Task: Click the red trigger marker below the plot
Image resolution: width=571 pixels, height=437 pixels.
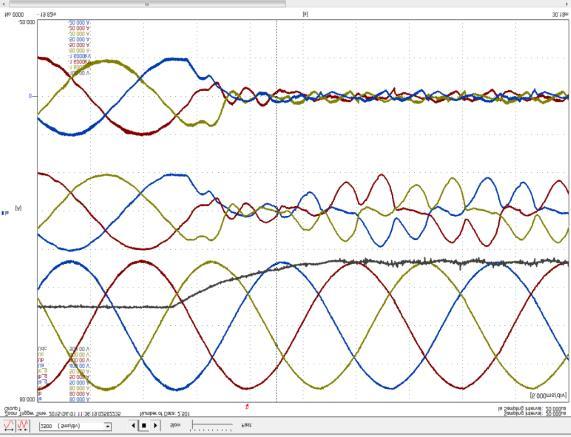Action: 247,406
